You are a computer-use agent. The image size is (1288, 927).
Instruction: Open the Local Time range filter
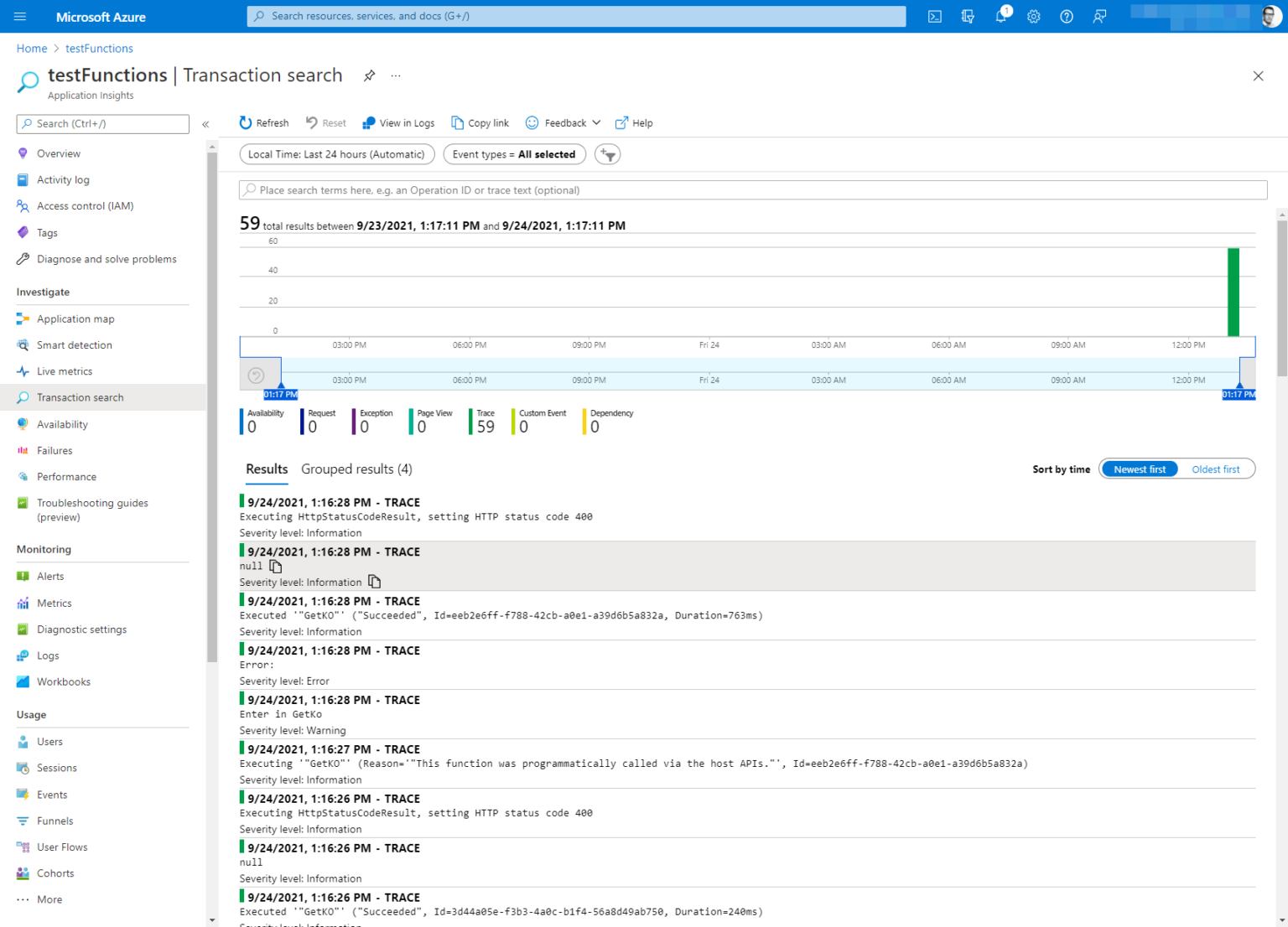coord(337,154)
